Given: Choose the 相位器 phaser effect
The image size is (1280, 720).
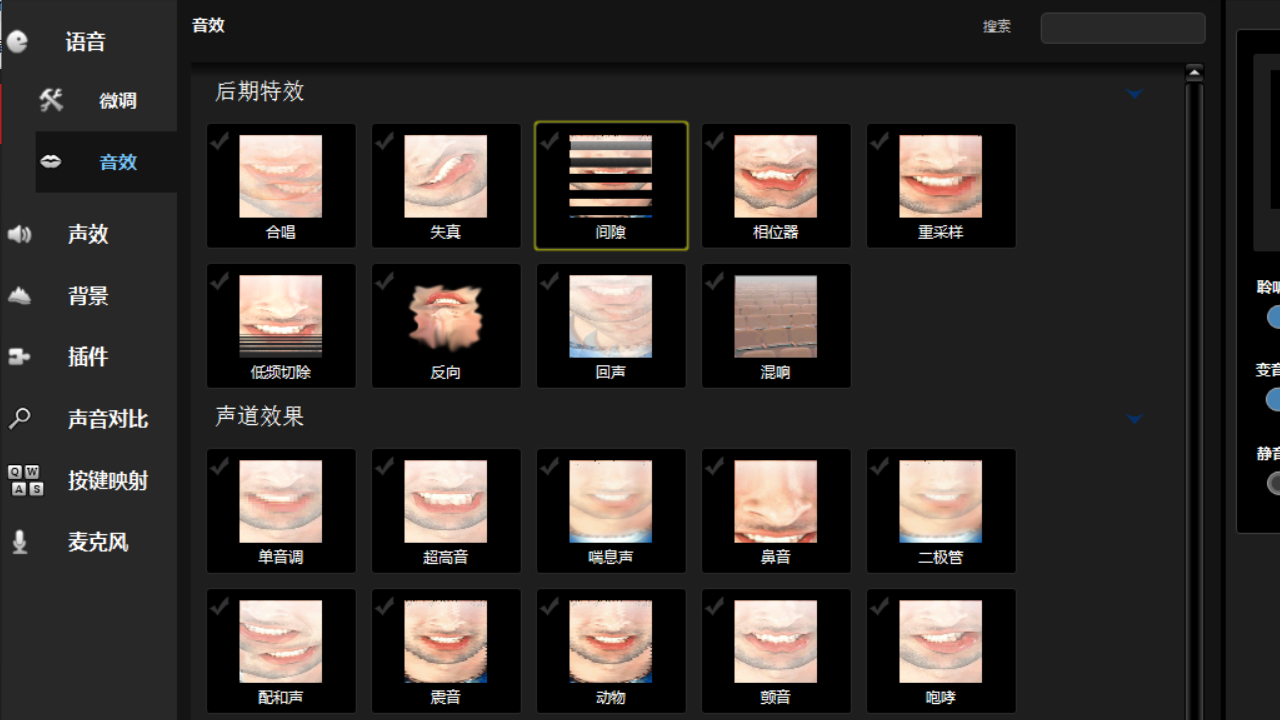Looking at the screenshot, I should pyautogui.click(x=775, y=185).
